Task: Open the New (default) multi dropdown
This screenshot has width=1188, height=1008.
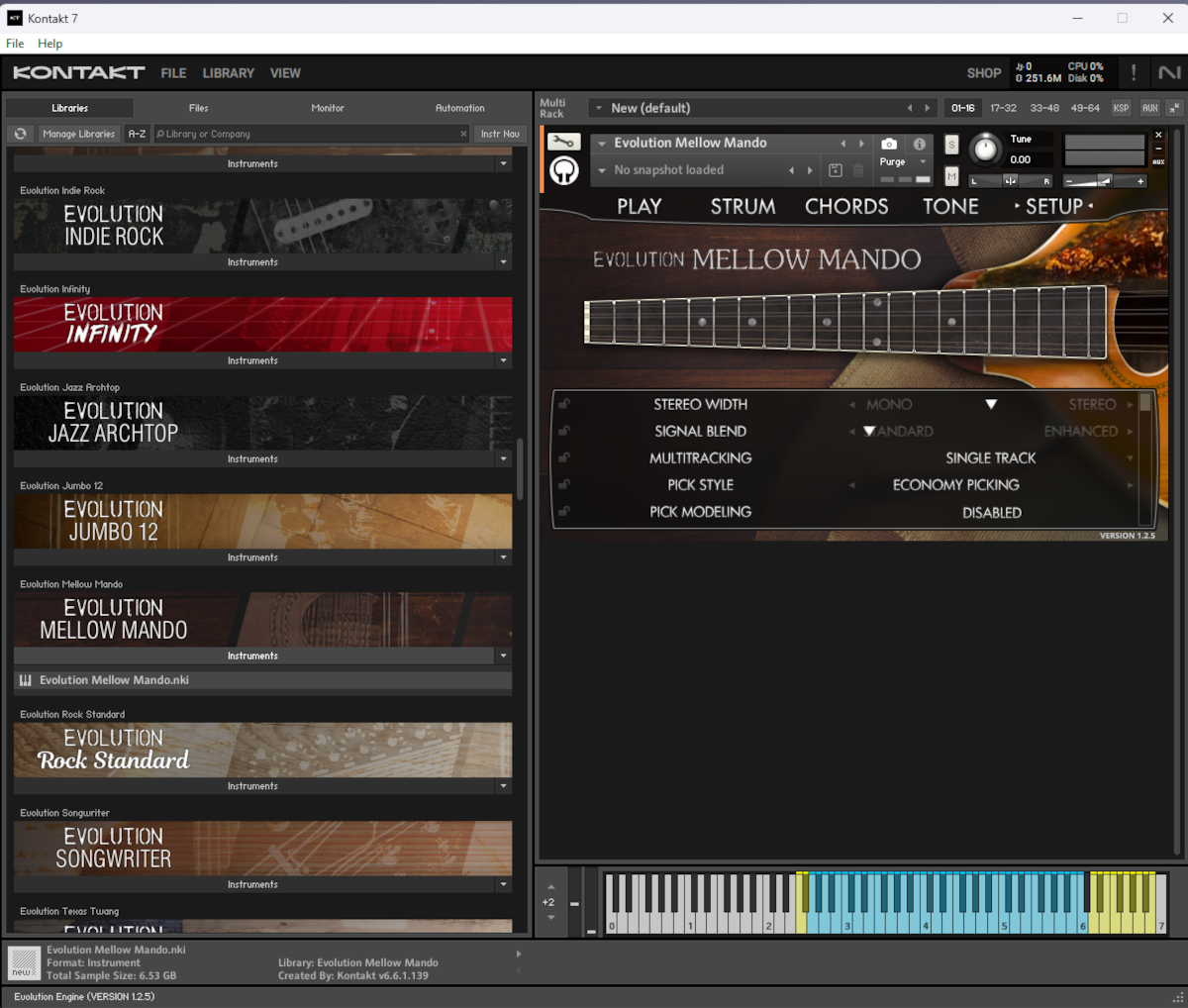Action: point(598,108)
